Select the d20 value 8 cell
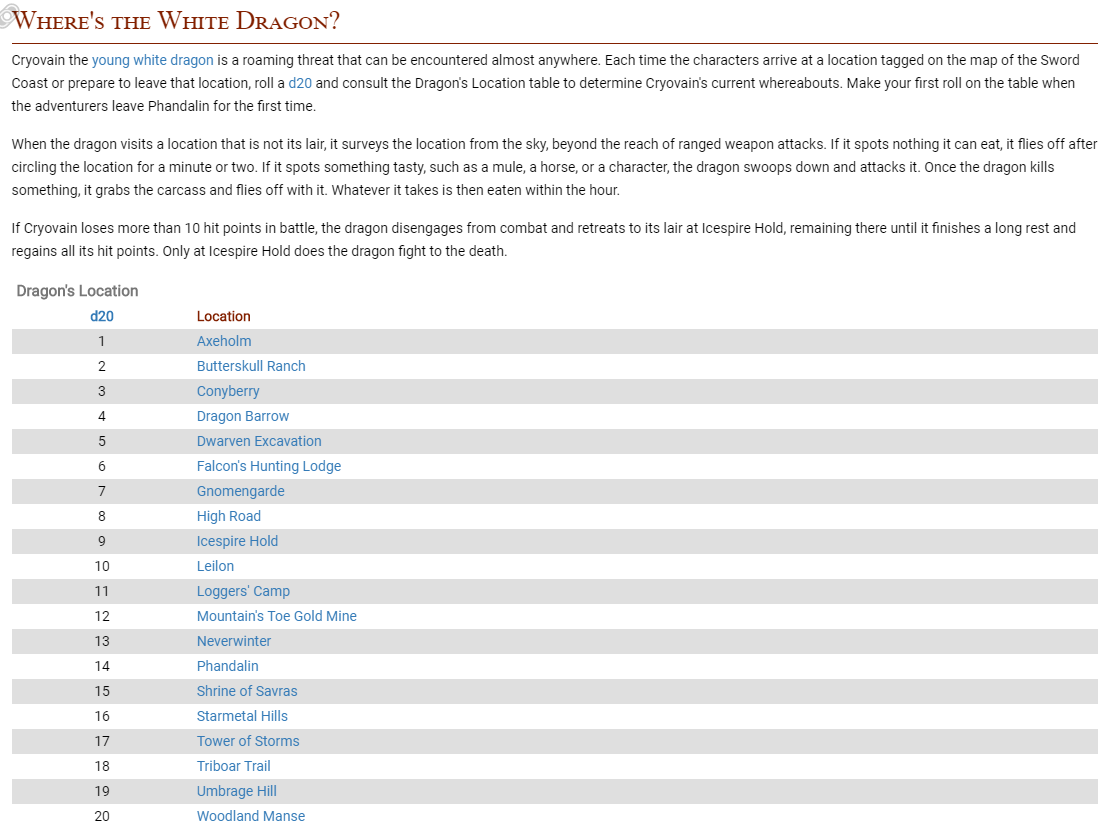 102,516
